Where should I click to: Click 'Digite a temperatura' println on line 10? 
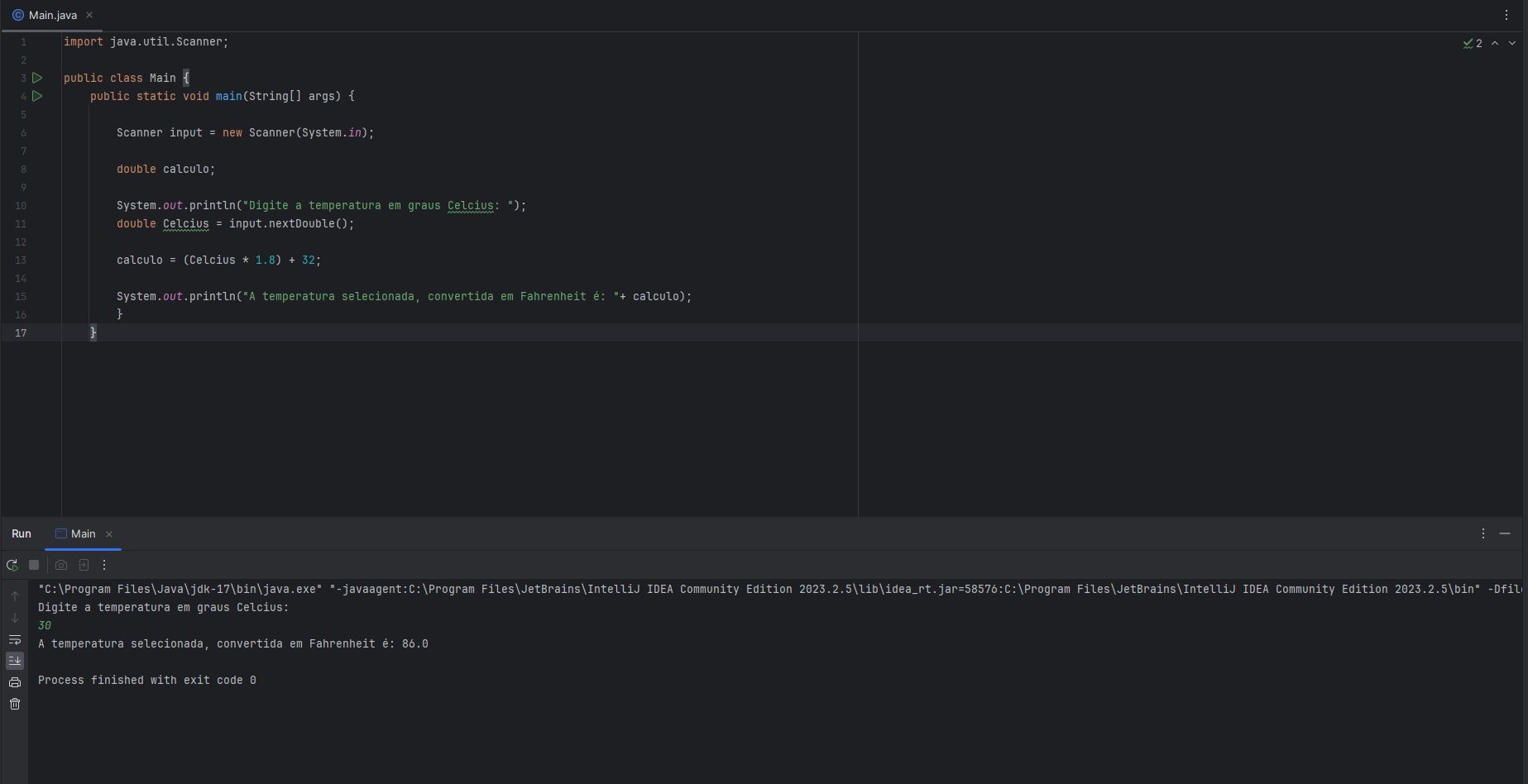[321, 205]
